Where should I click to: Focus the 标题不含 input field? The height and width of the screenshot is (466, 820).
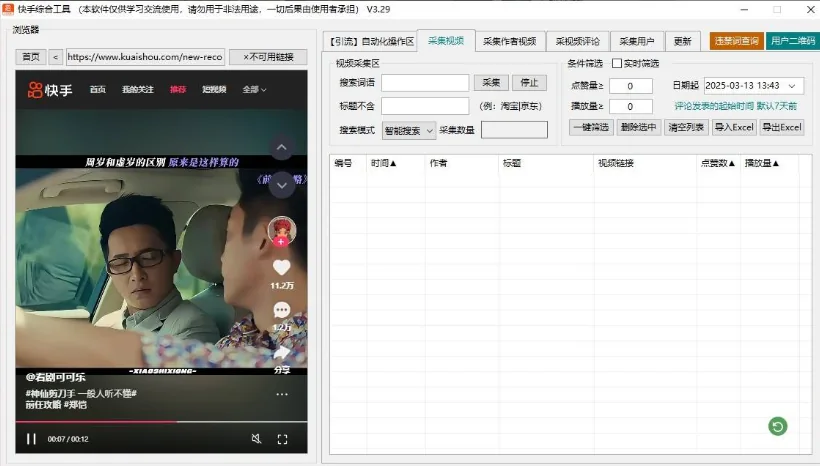[425, 106]
